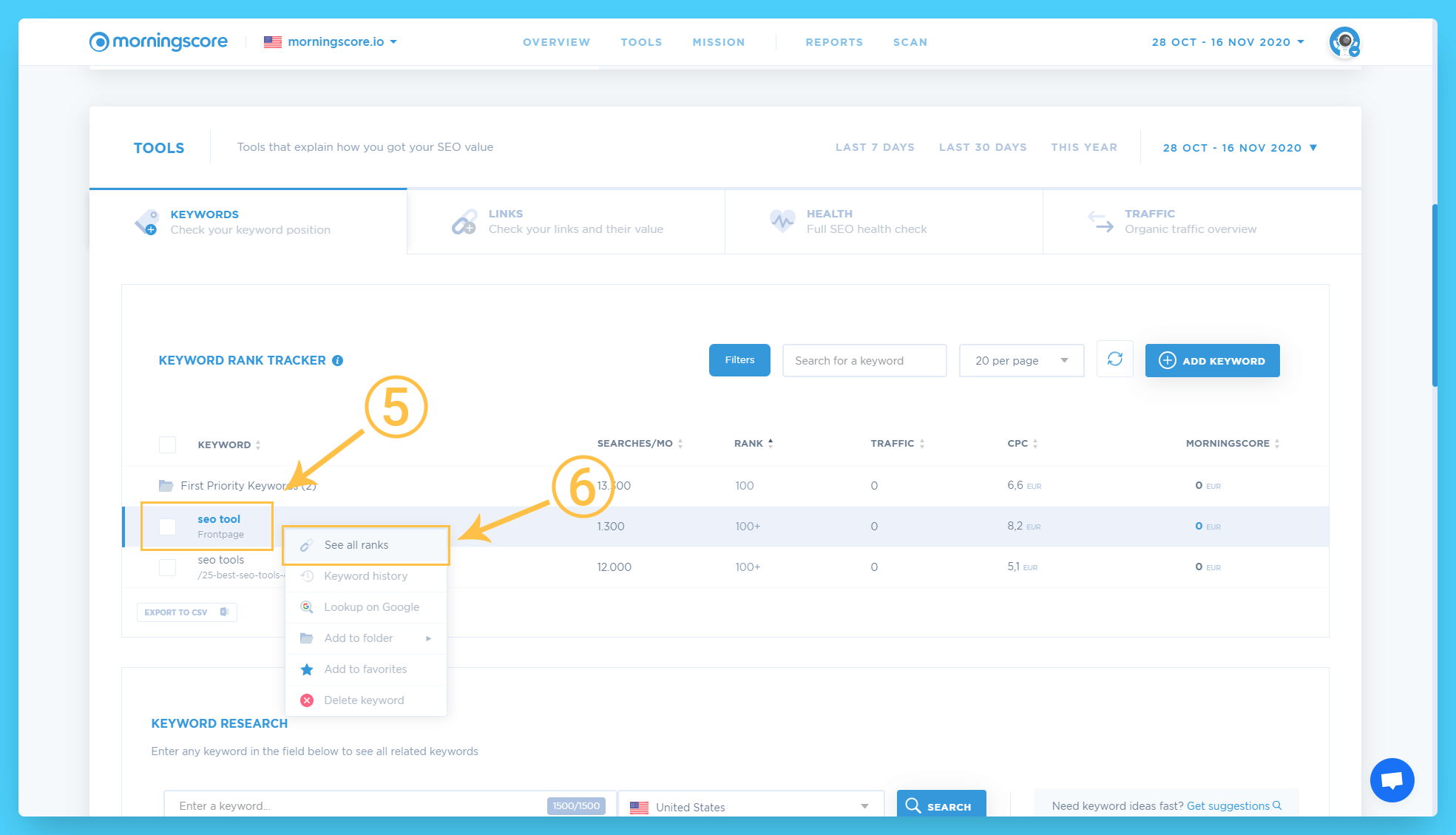Check the seo tools keyword checkbox
This screenshot has width=1456, height=835.
168,567
